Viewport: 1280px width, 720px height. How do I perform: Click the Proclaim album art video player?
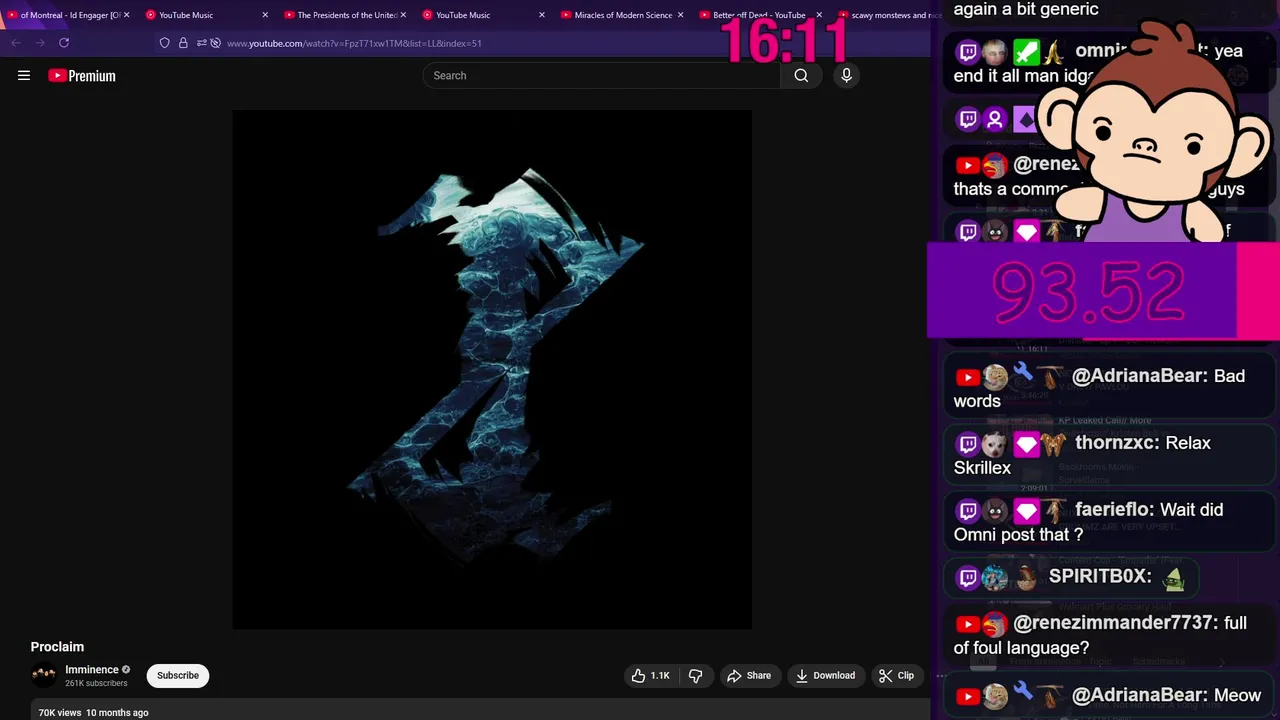pos(492,370)
